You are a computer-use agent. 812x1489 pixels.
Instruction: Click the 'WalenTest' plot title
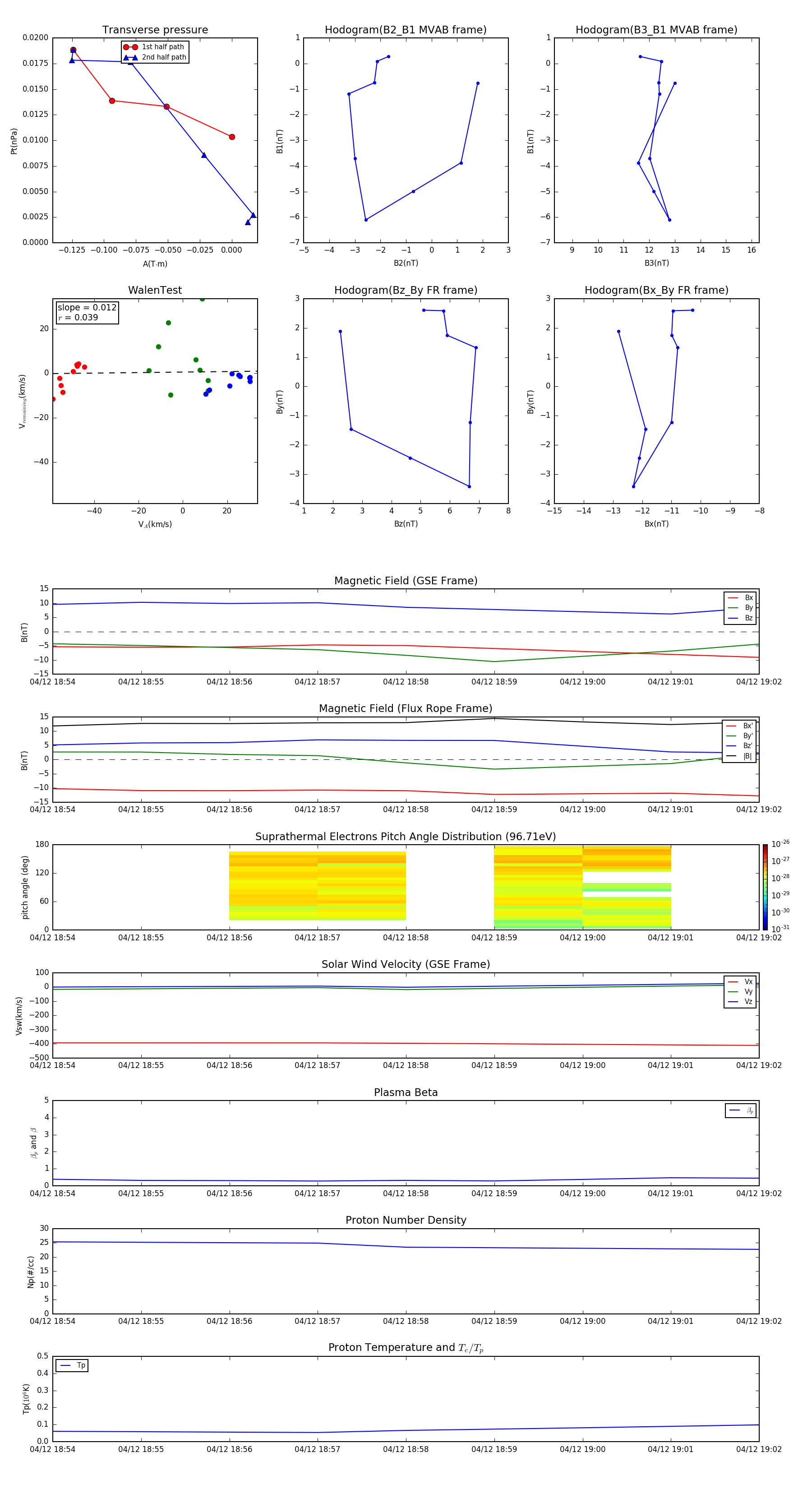[x=155, y=290]
